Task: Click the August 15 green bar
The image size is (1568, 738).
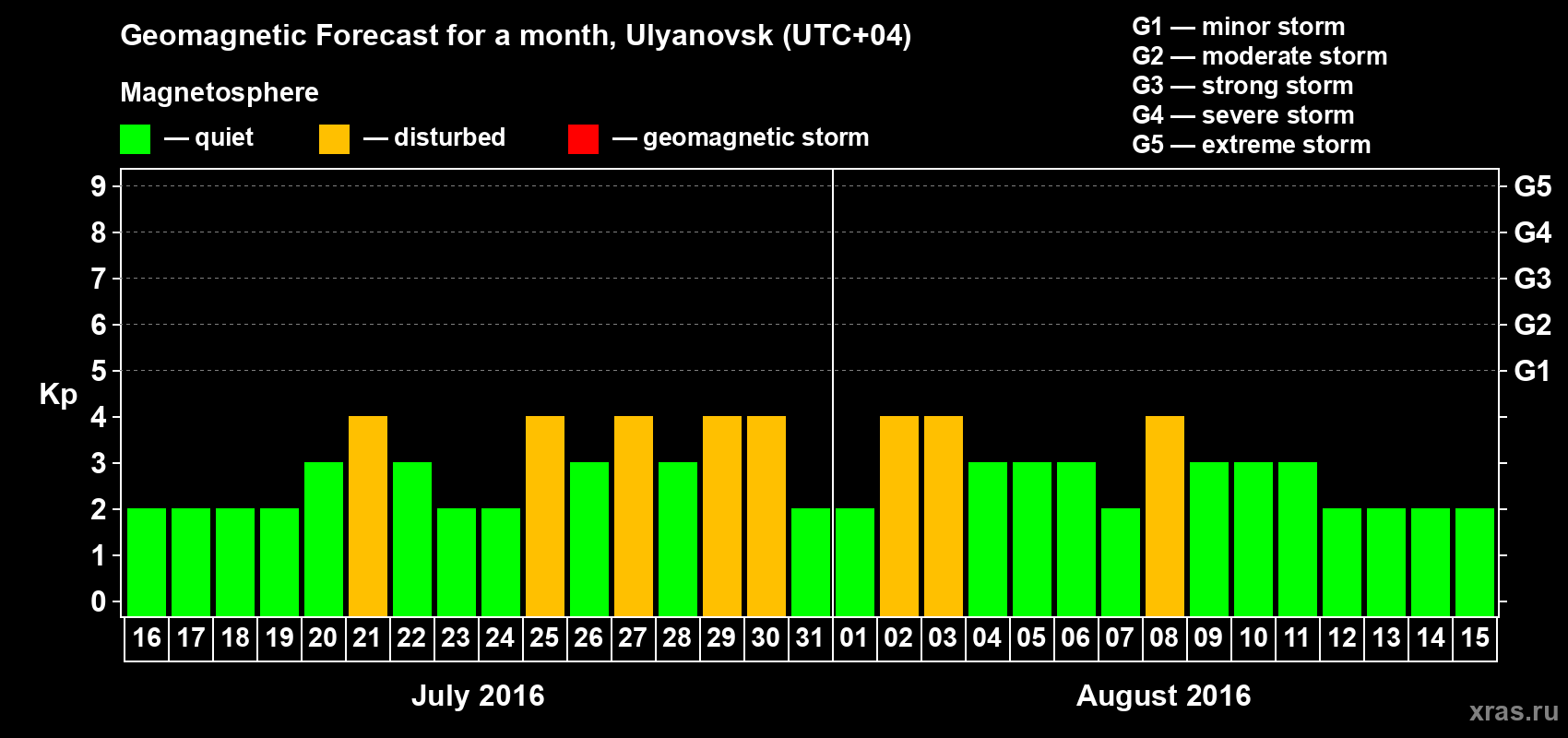Action: (1475, 562)
